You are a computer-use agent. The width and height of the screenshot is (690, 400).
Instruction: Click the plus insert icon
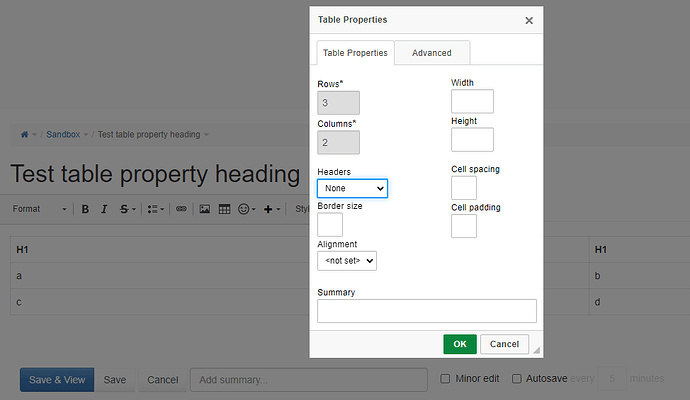(x=268, y=209)
